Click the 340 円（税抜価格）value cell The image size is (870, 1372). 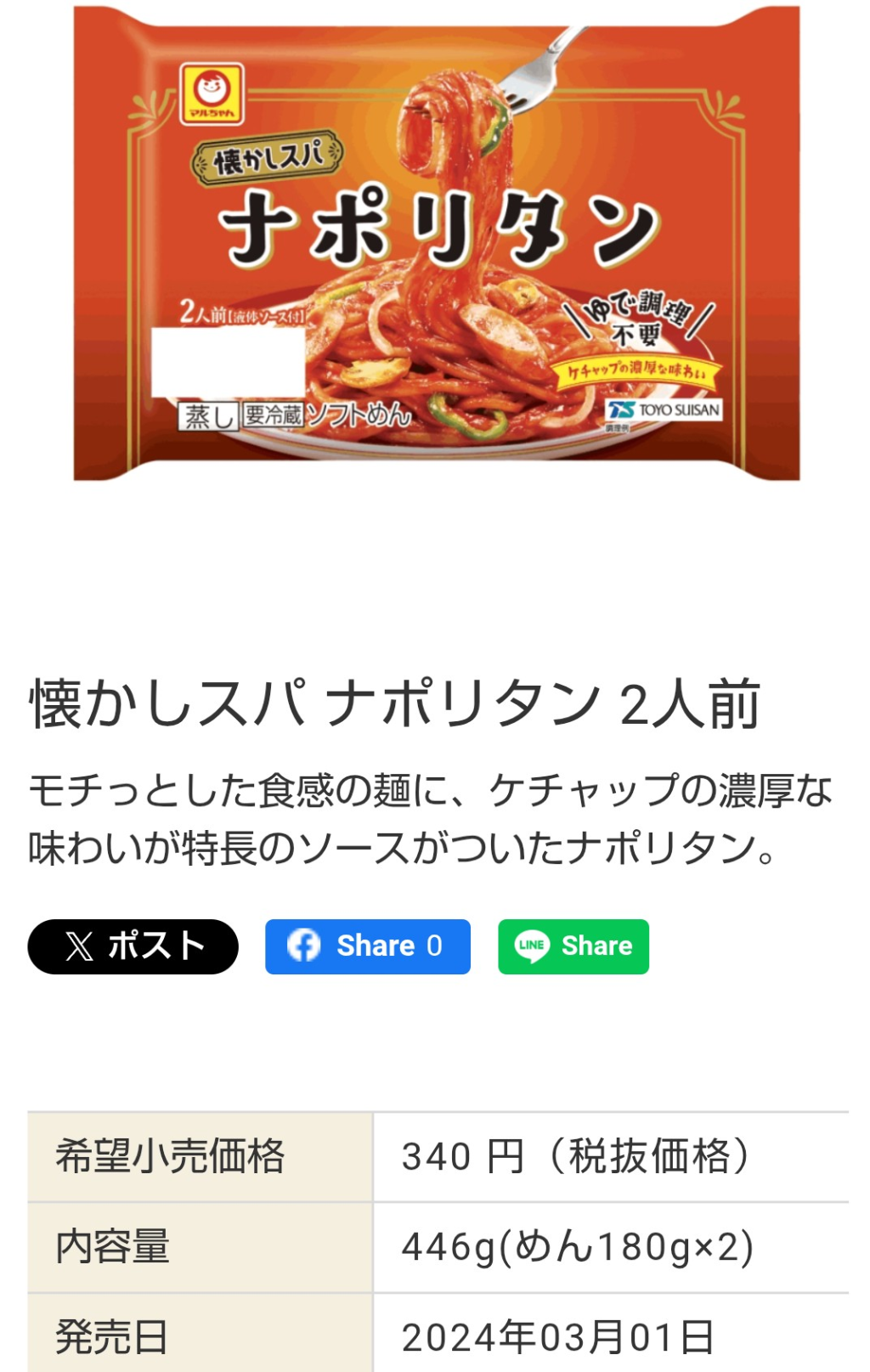[x=611, y=1156]
